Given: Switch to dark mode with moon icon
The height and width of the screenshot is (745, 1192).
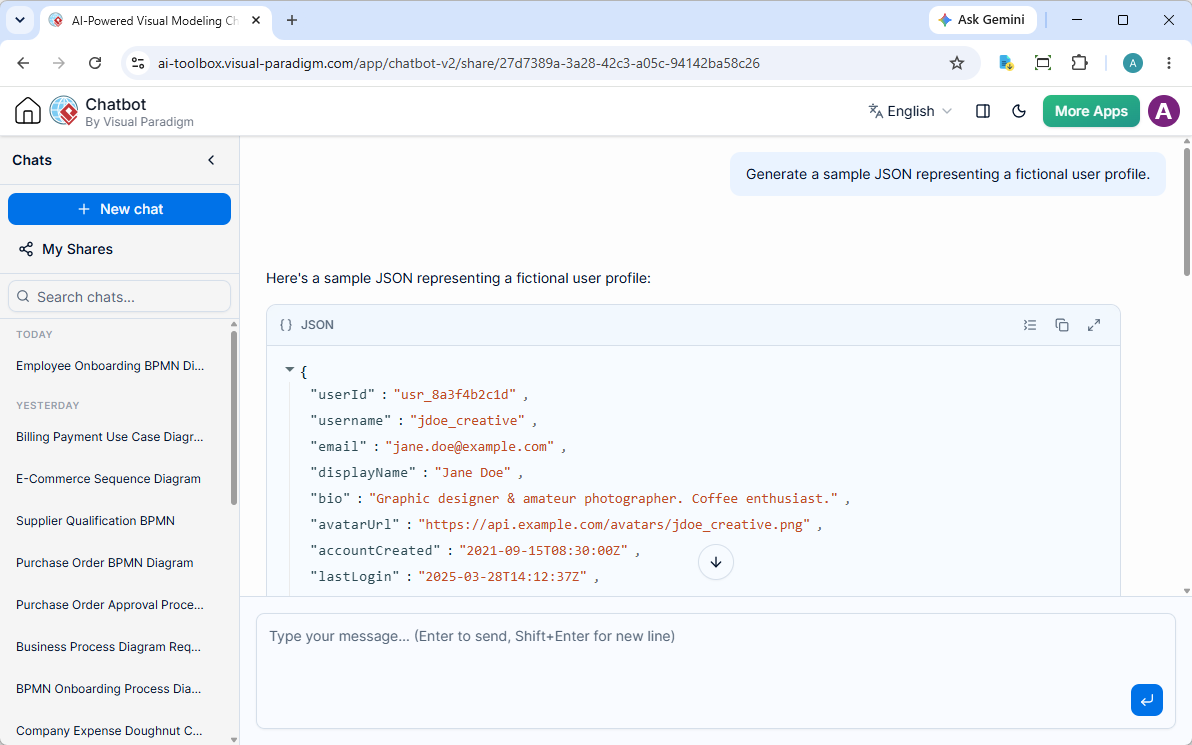Looking at the screenshot, I should [x=1019, y=111].
